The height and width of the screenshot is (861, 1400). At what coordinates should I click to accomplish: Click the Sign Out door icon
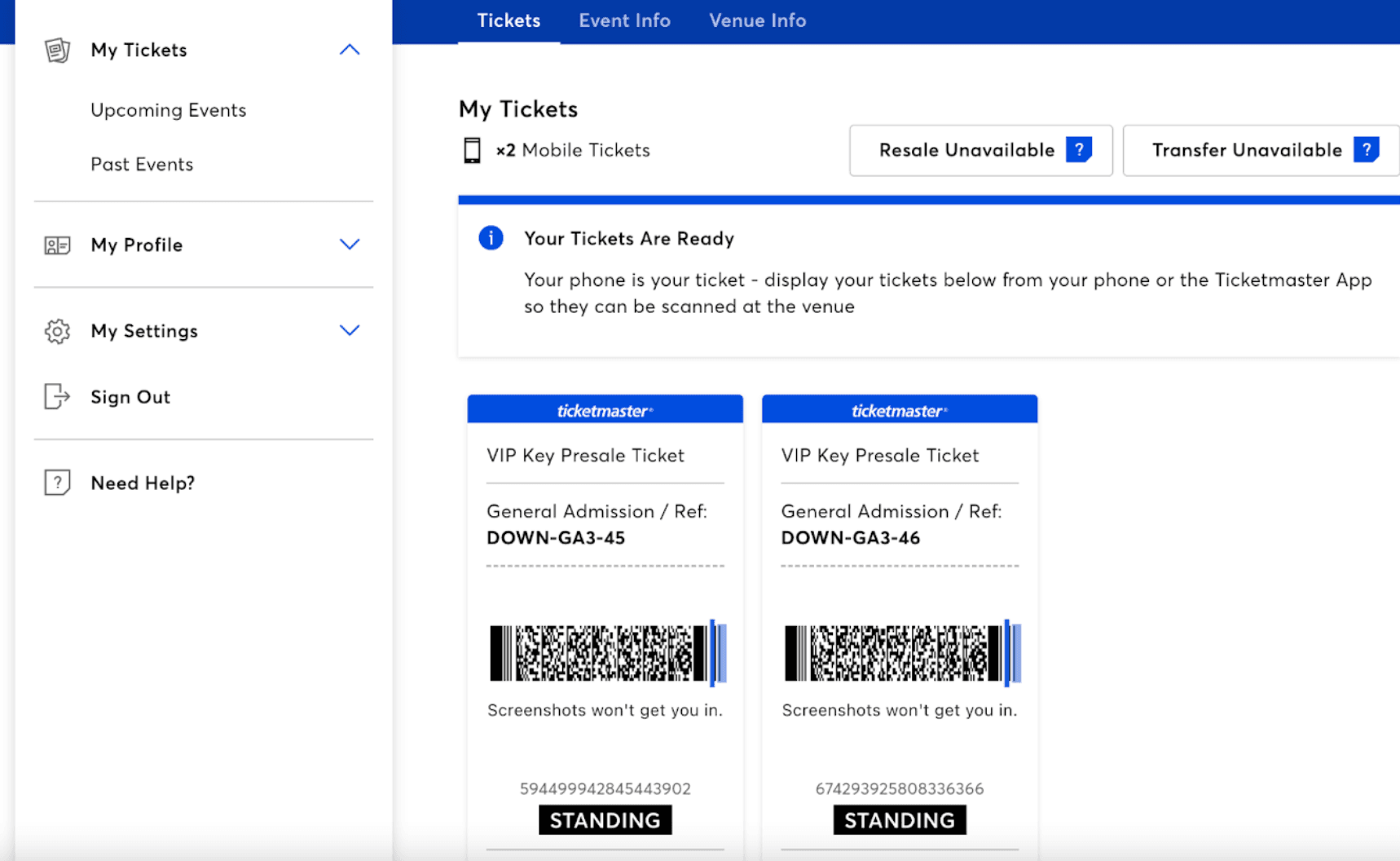57,397
